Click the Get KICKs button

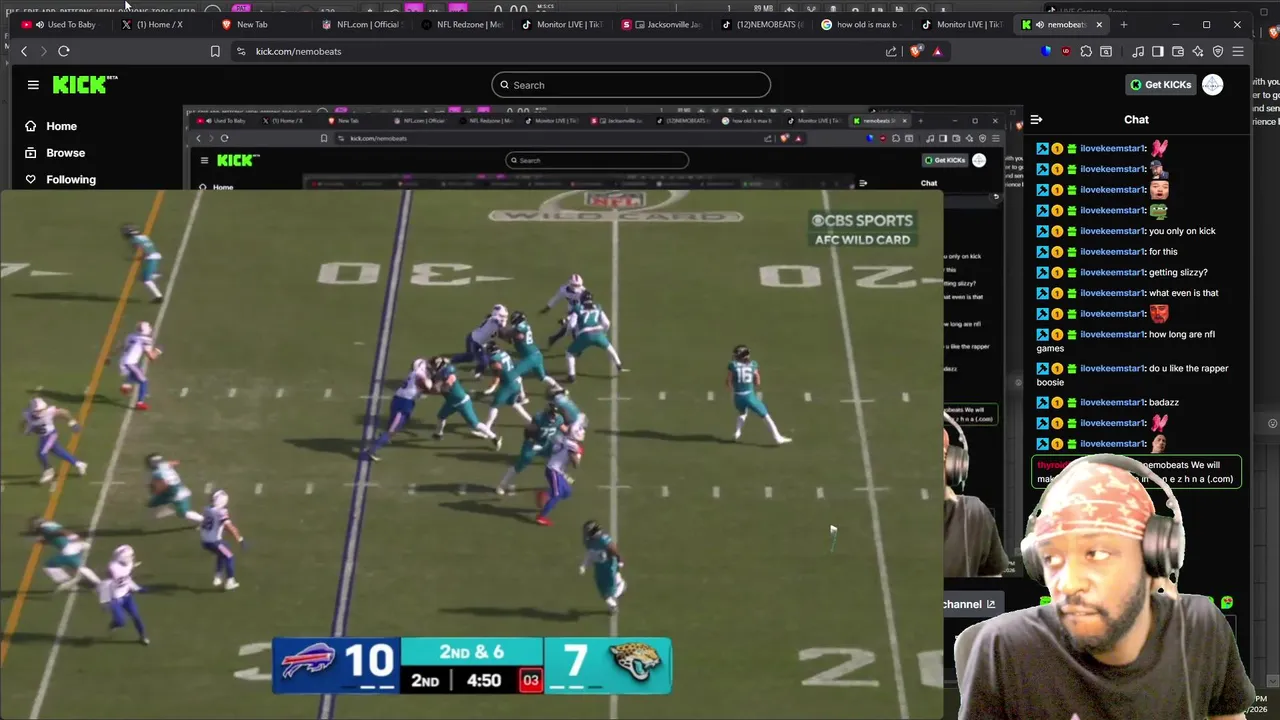point(1160,85)
